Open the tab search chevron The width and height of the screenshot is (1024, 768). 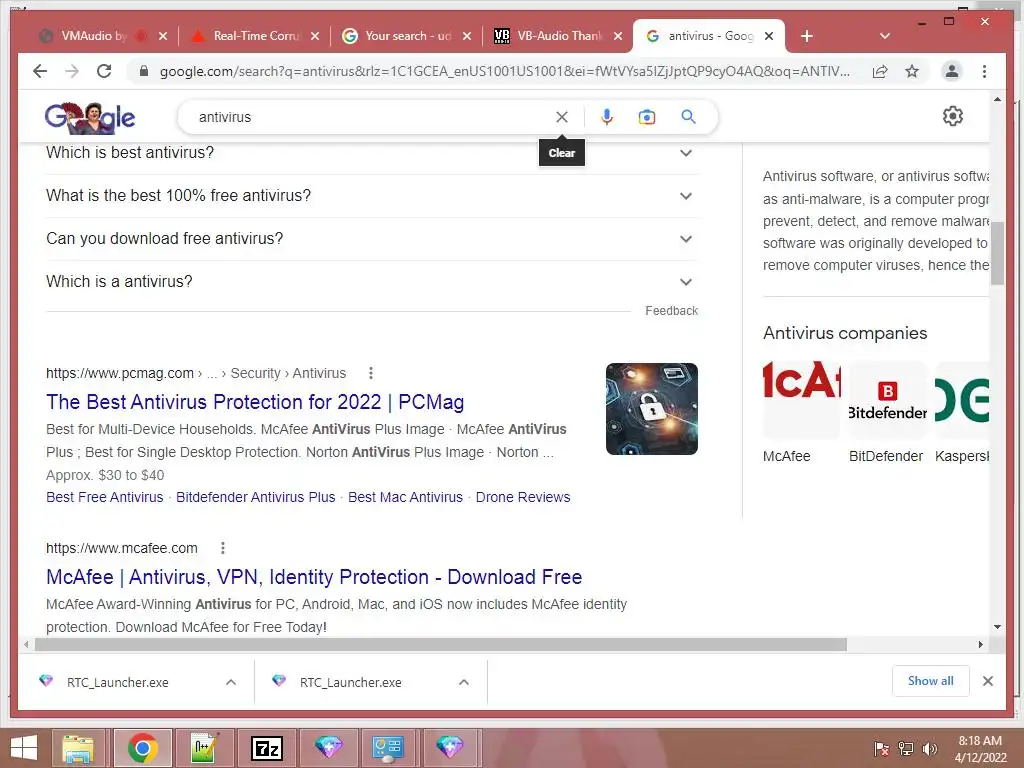pyautogui.click(x=885, y=36)
